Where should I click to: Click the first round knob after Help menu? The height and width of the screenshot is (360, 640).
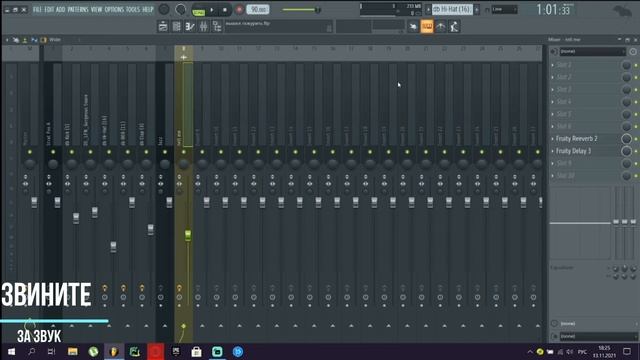(x=164, y=9)
